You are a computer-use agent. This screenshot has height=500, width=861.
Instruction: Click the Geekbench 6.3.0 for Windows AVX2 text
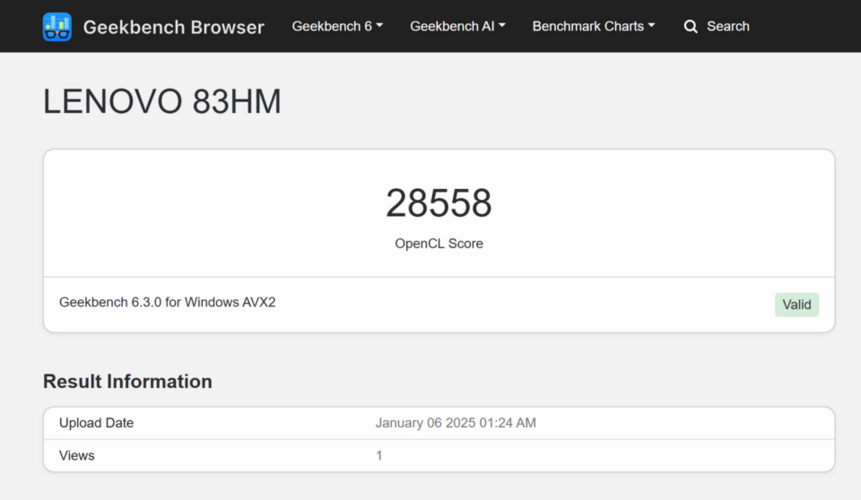[167, 302]
